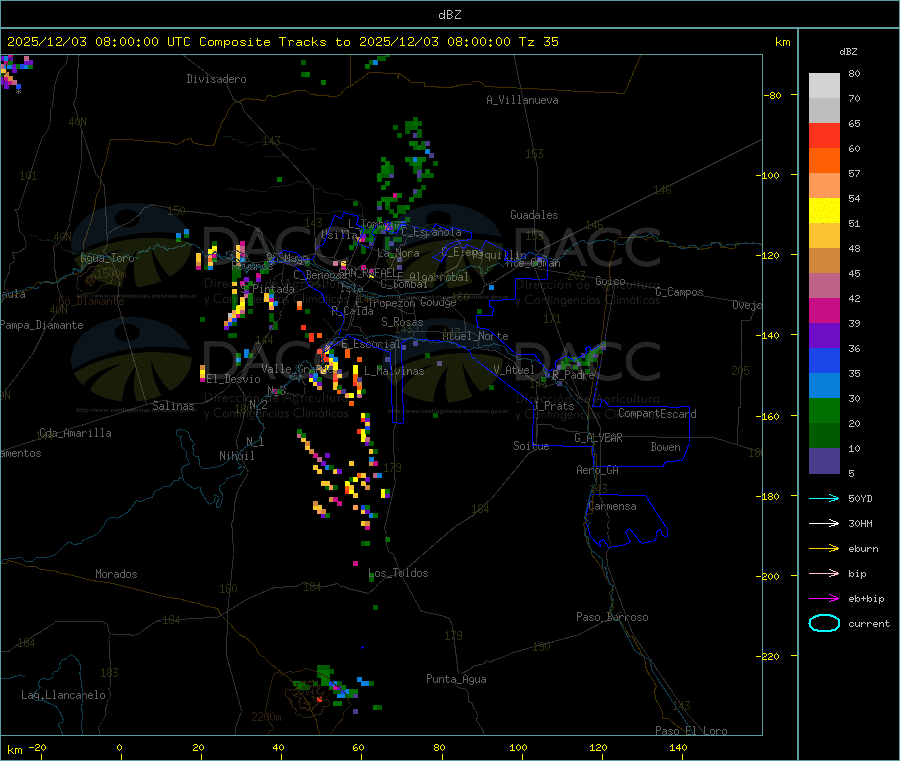This screenshot has height=761, width=900.
Task: Click the white 30HM arrow legend icon
Action: 824,523
